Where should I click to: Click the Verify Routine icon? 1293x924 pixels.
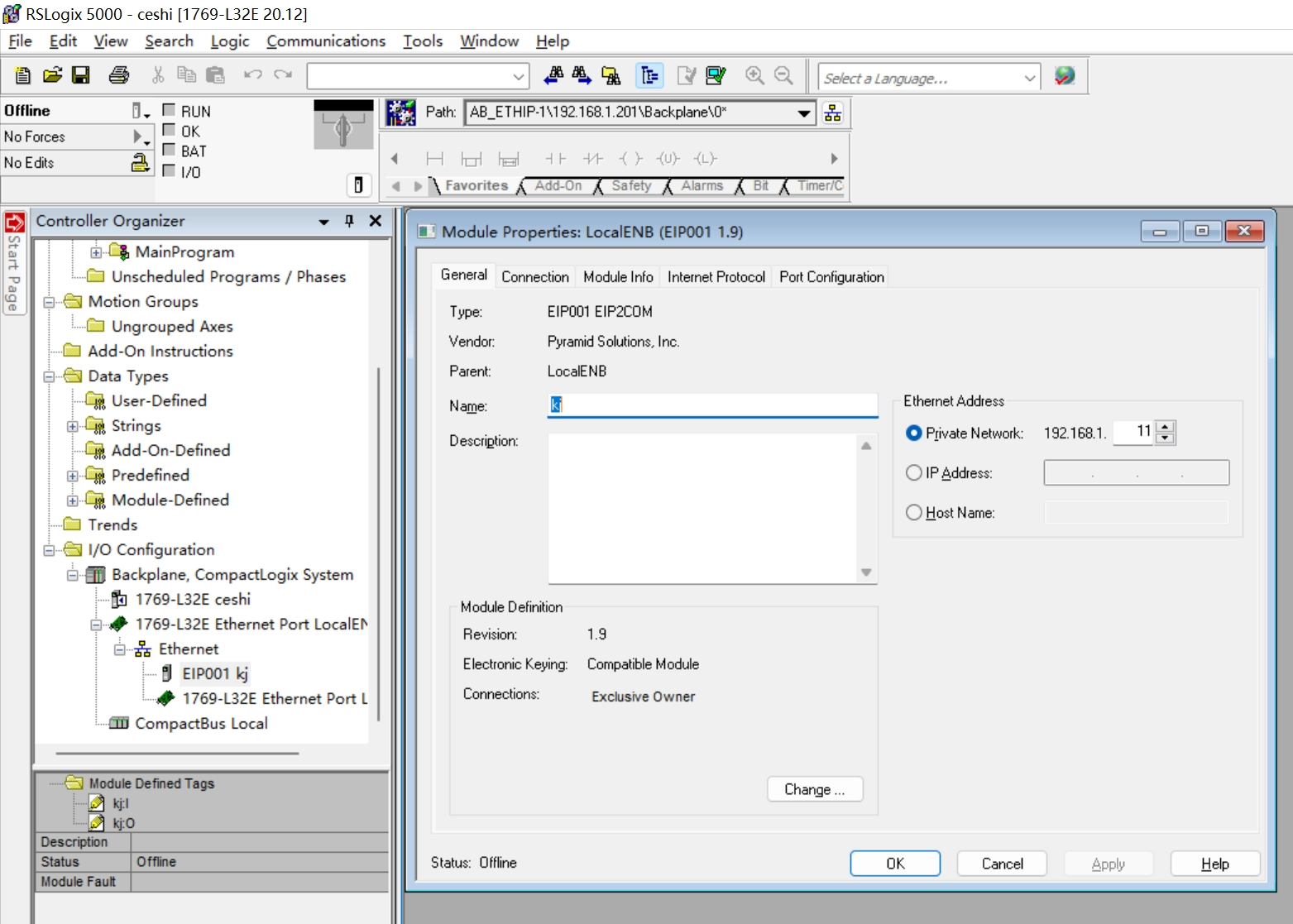pyautogui.click(x=687, y=75)
